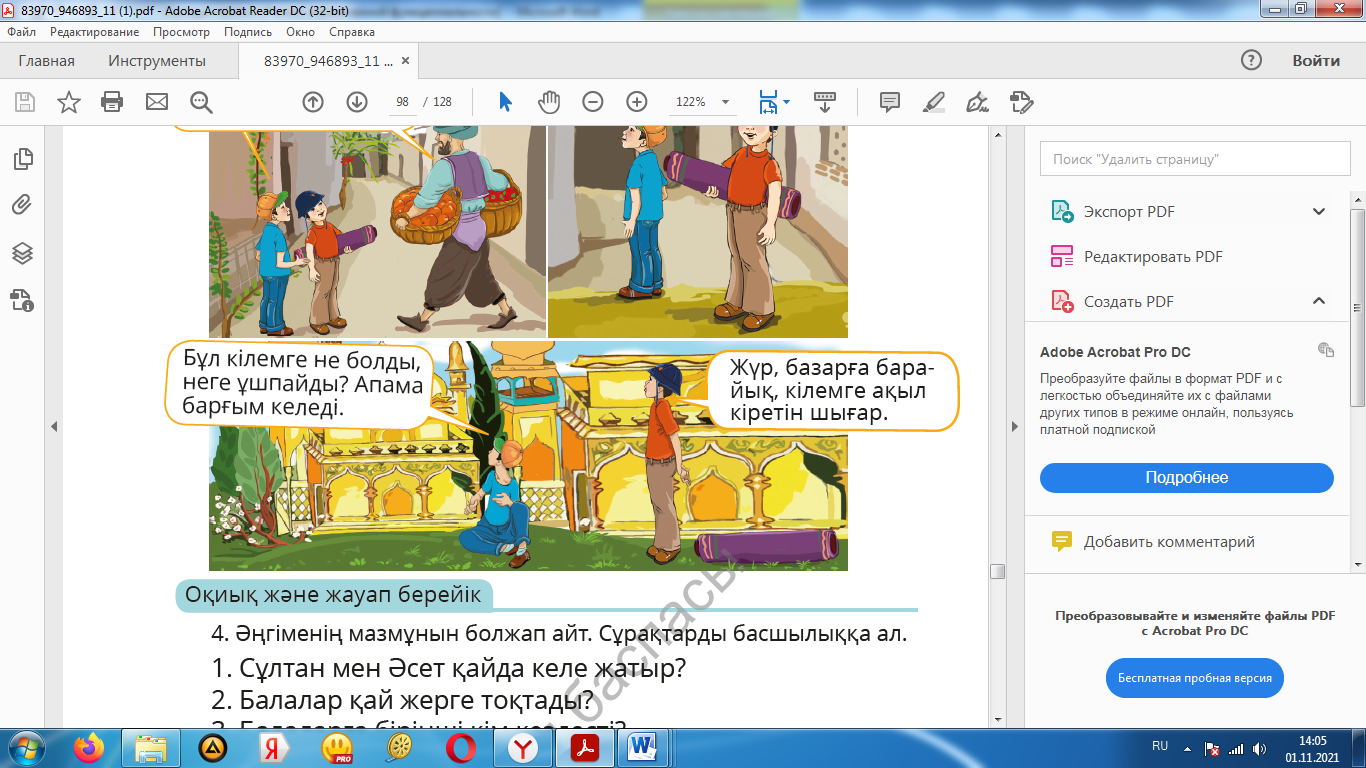Viewport: 1366px width, 768px height.
Task: Open the find text magnifier tool
Action: (201, 102)
